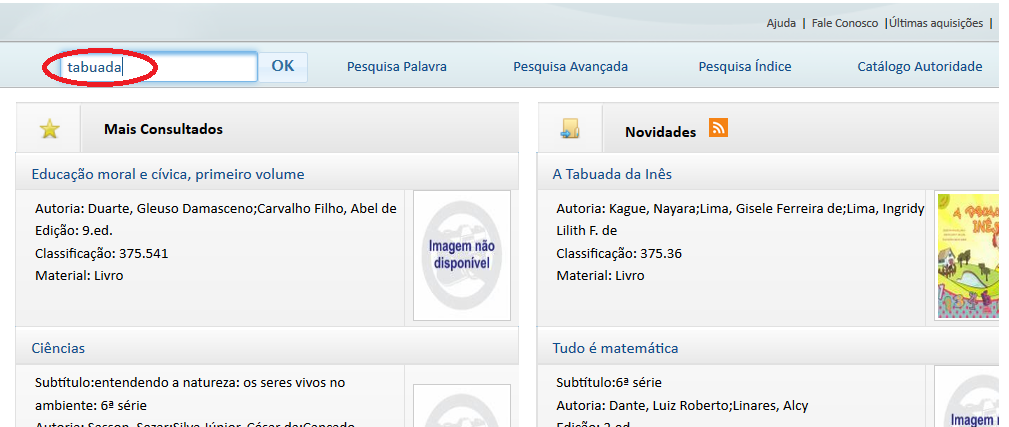Click the Ciências book thumbnail placeholder
The image size is (1009, 427).
click(461, 405)
